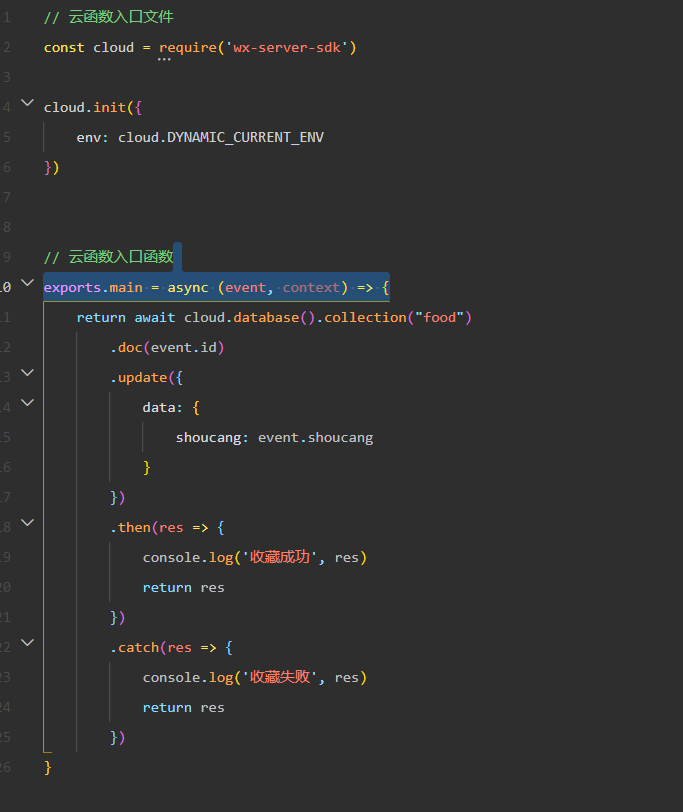Click the event.id argument in .doc
The height and width of the screenshot is (812, 683).
click(183, 347)
